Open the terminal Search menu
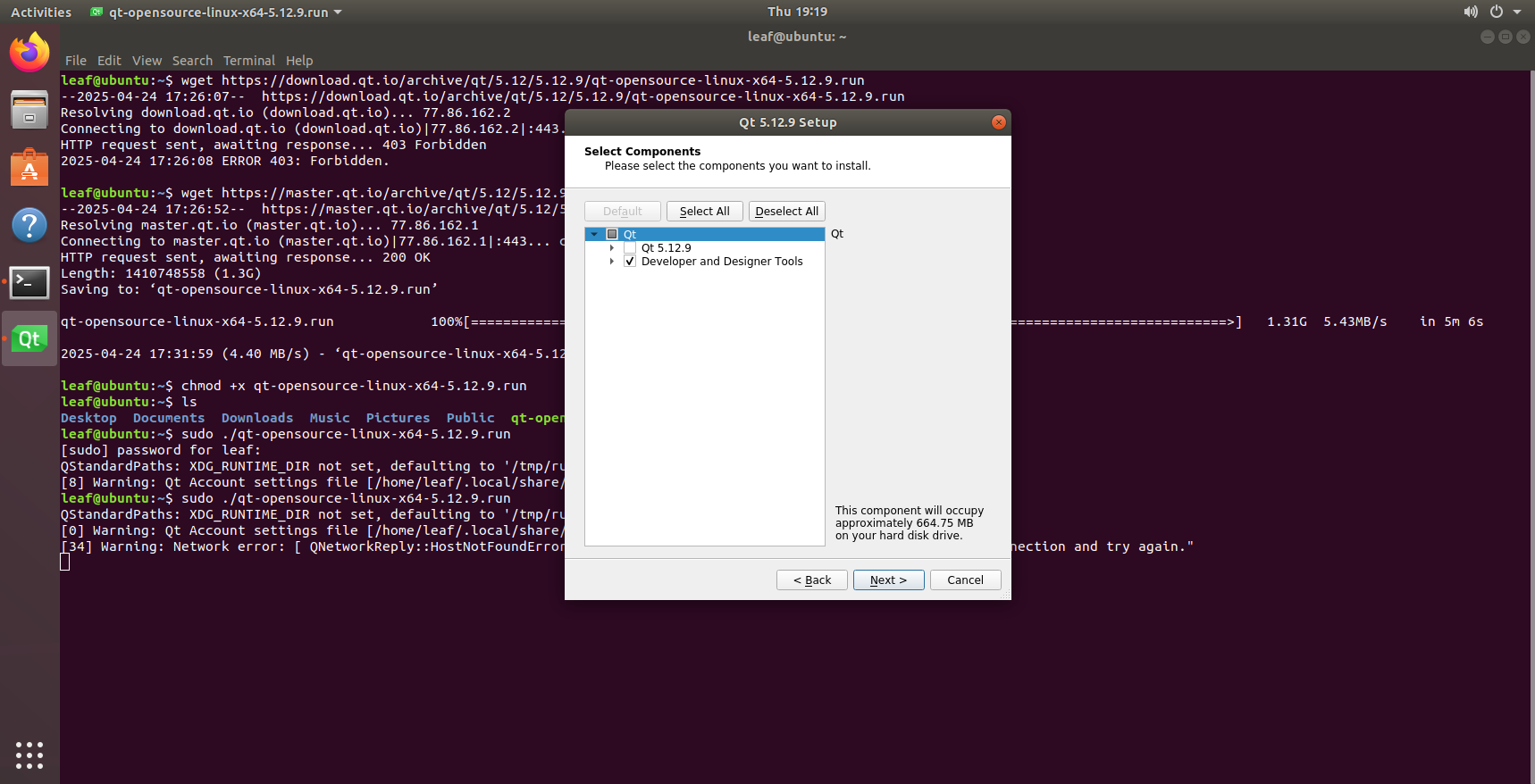The image size is (1535, 784). [x=192, y=61]
